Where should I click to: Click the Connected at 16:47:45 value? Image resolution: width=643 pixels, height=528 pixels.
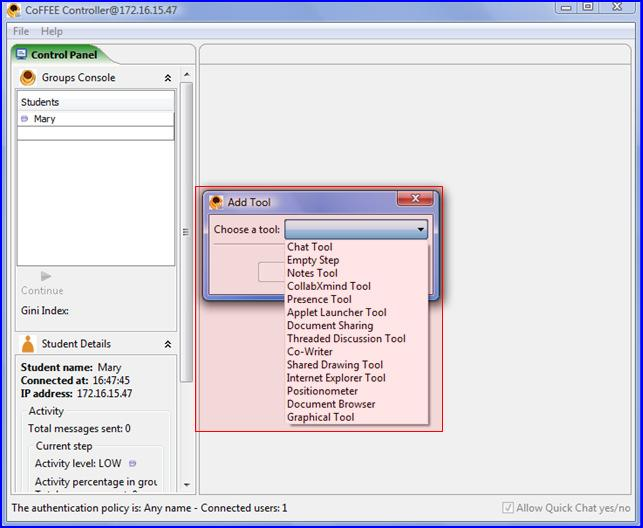[111, 380]
